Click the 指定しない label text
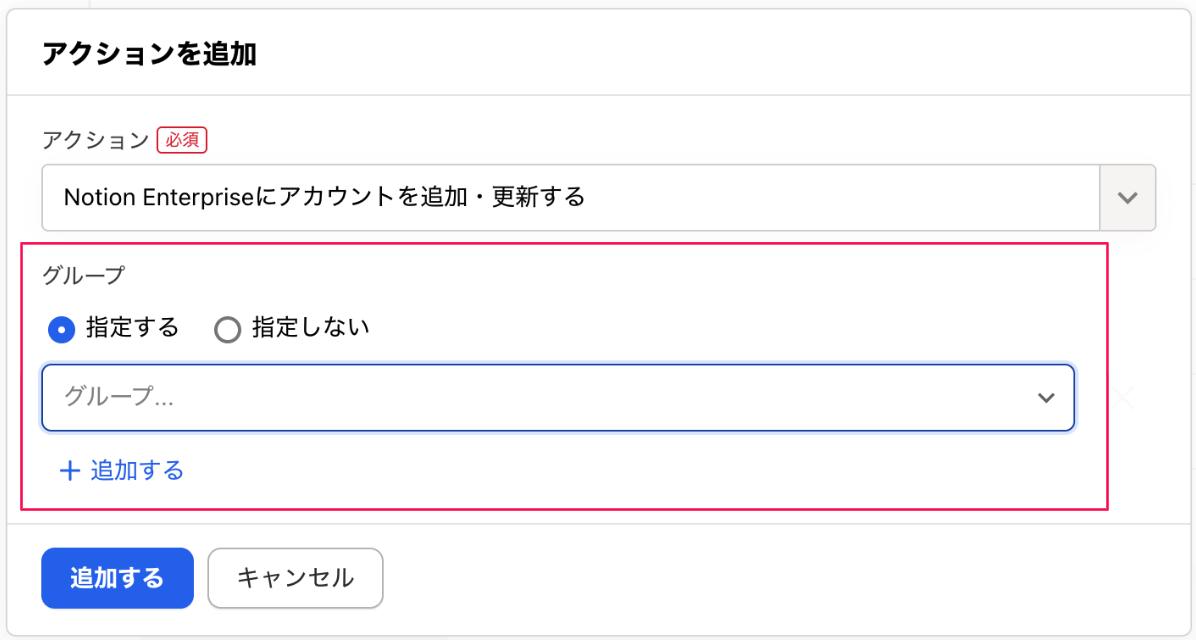The width and height of the screenshot is (1196, 640). (x=310, y=327)
